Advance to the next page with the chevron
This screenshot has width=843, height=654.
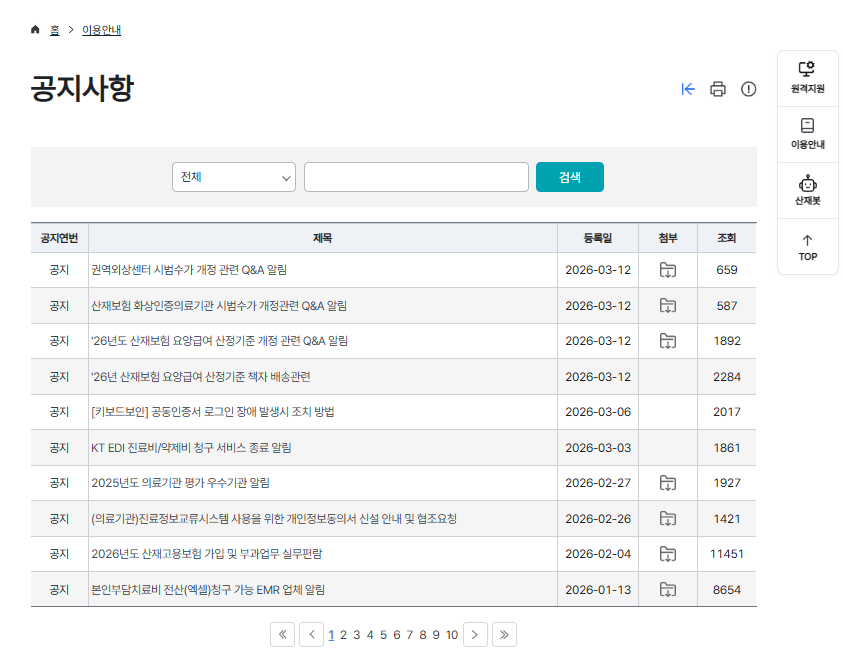click(x=474, y=634)
